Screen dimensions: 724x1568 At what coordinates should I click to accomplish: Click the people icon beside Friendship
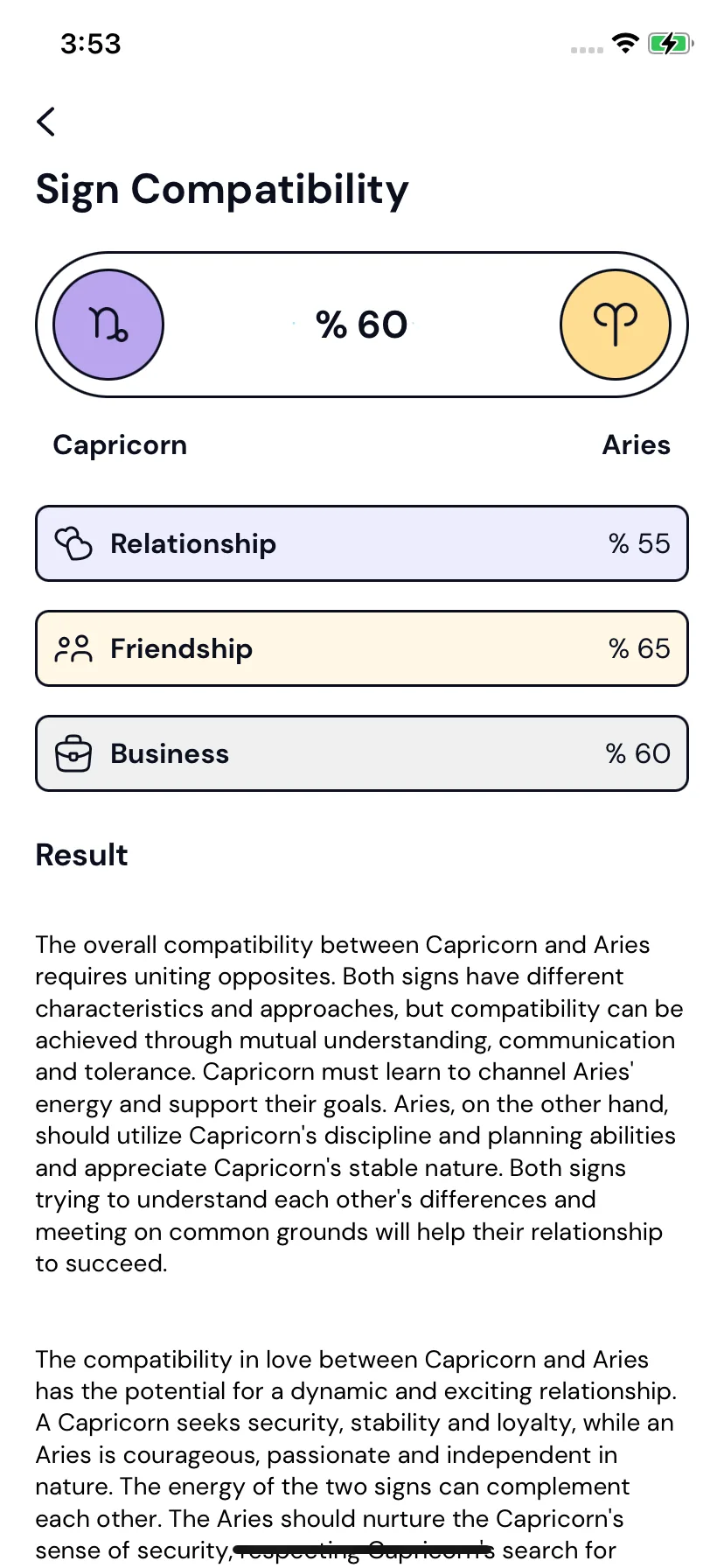[73, 648]
